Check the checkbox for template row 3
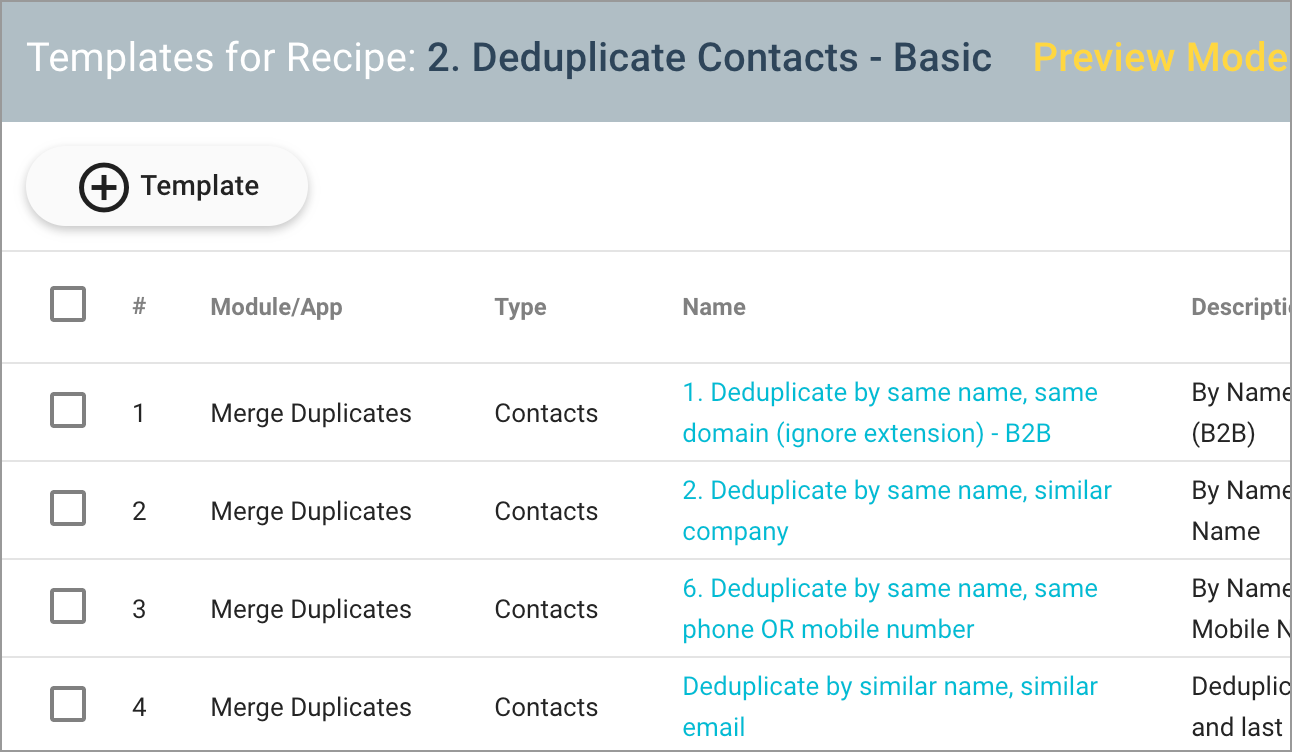1292x752 pixels. pyautogui.click(x=67, y=606)
